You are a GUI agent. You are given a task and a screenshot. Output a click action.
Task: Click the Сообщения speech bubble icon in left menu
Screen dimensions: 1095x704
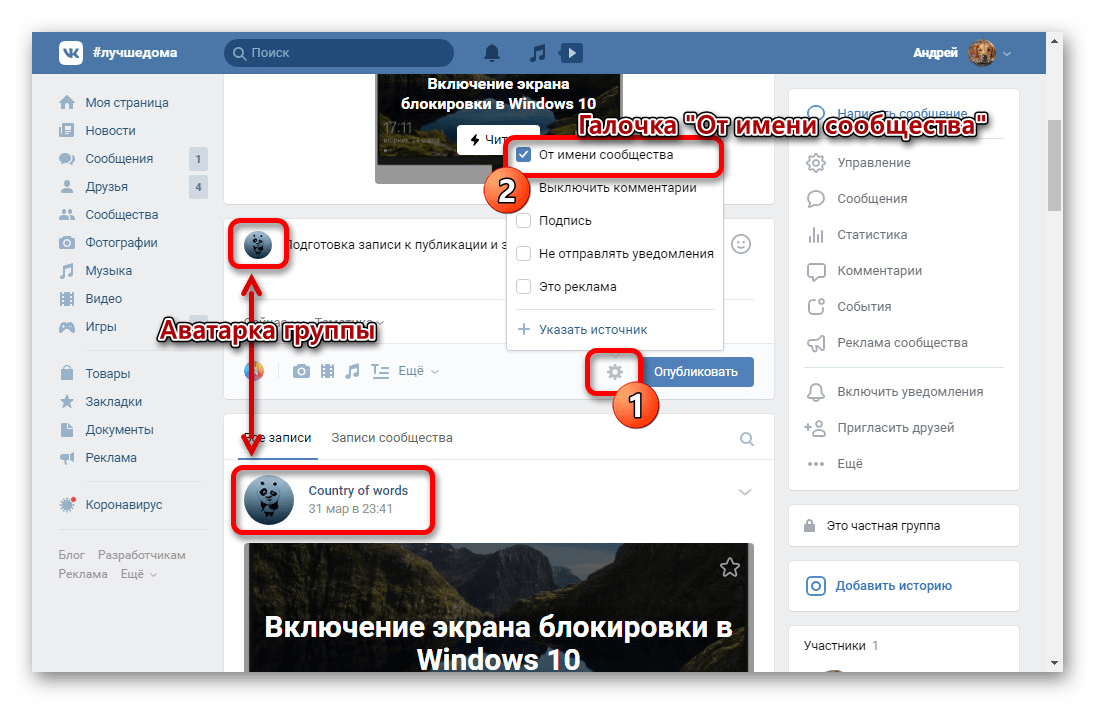click(67, 159)
